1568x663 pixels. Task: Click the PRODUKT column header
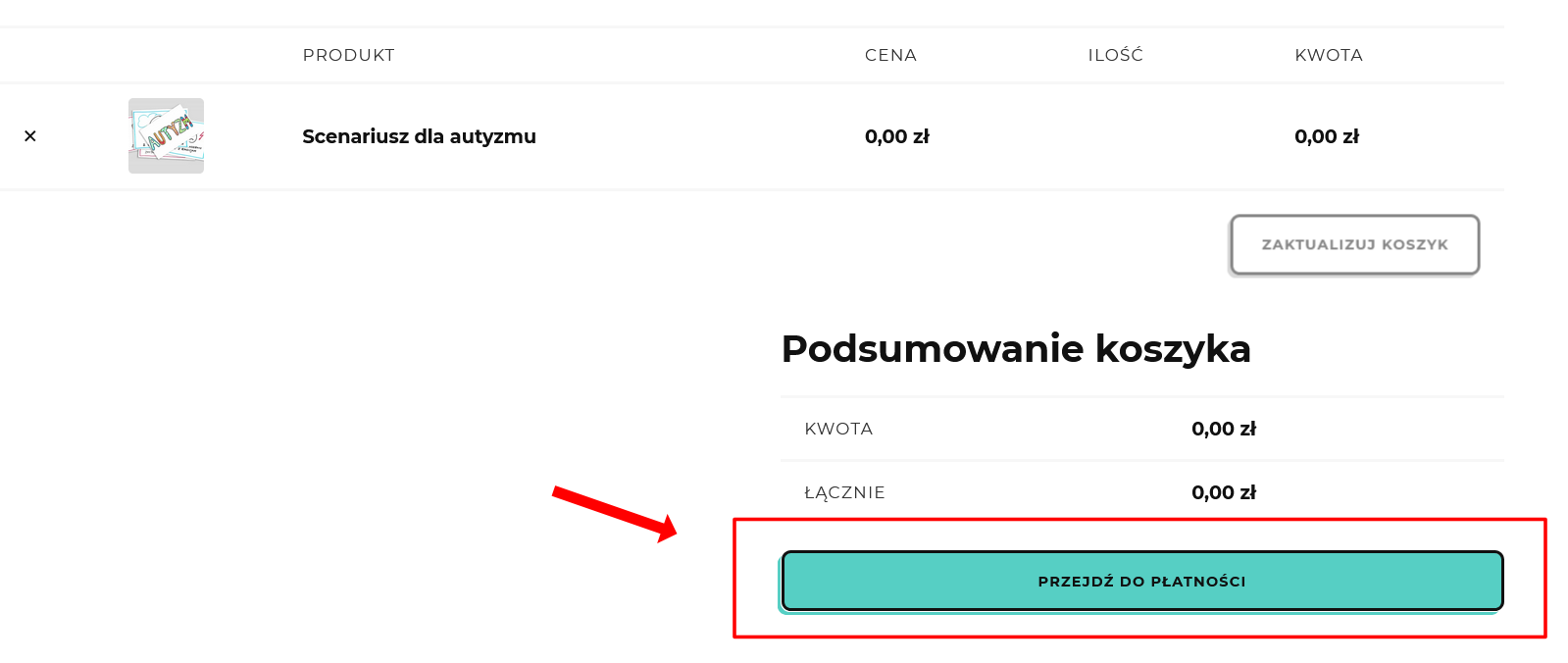pos(348,55)
